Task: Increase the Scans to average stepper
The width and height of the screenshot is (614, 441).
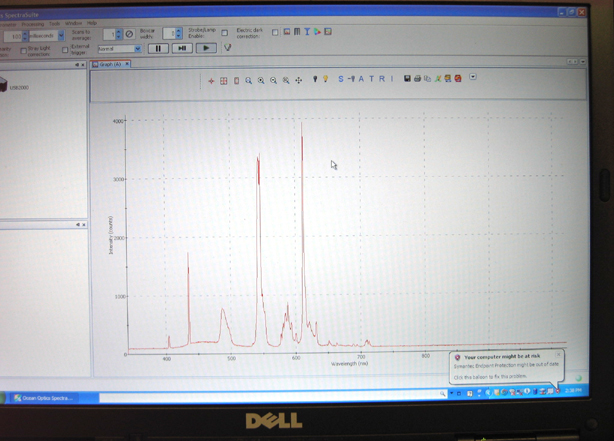Action: [x=119, y=32]
